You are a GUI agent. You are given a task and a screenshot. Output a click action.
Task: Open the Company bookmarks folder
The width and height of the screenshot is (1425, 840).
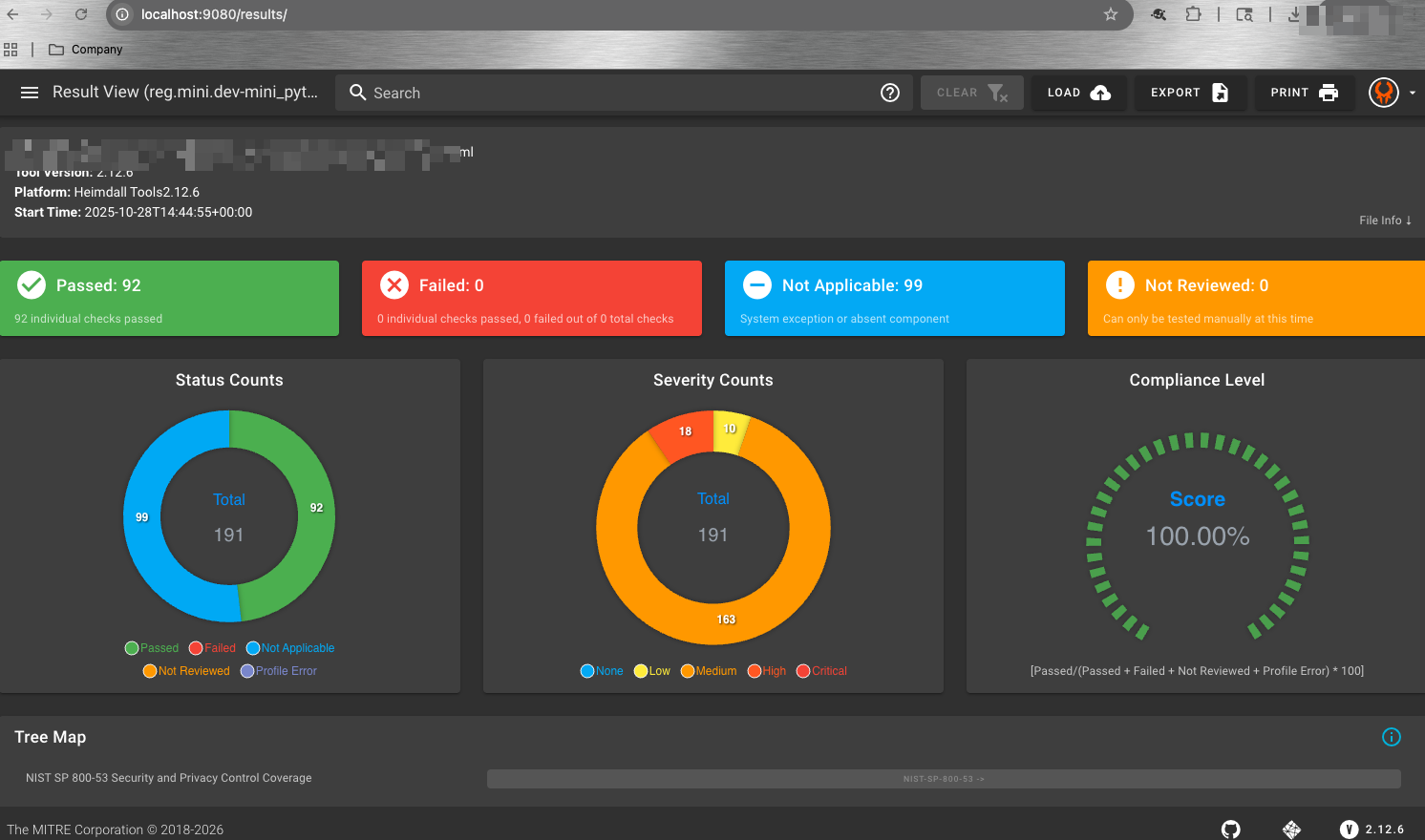85,49
